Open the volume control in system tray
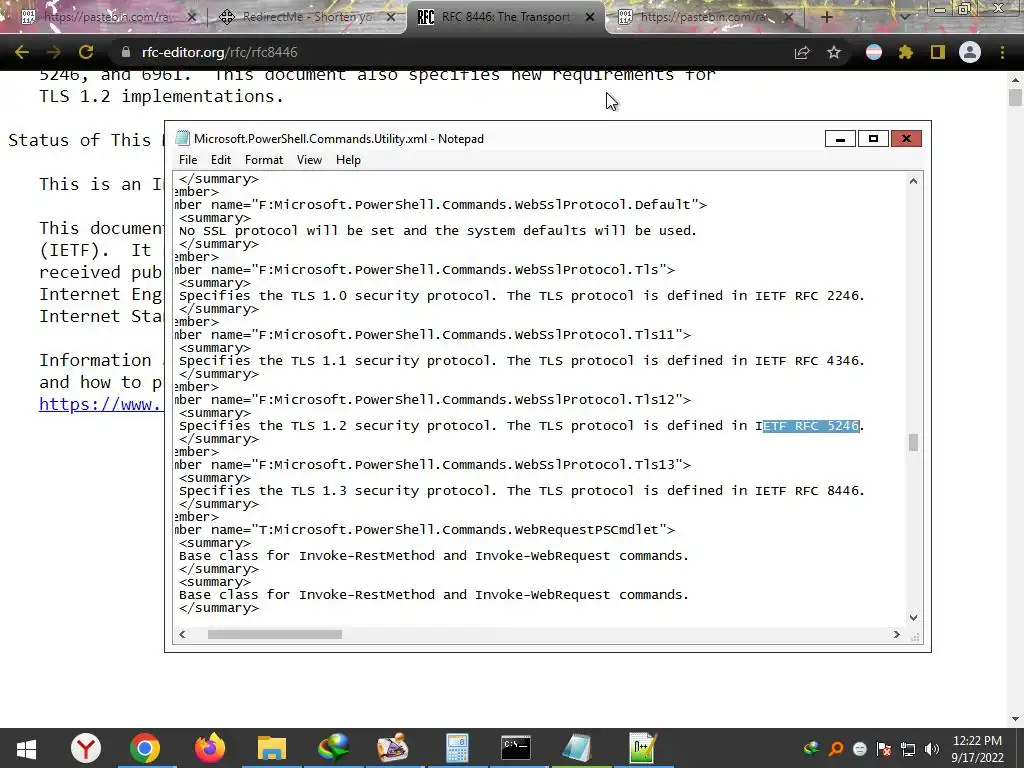This screenshot has width=1024, height=768. [932, 749]
